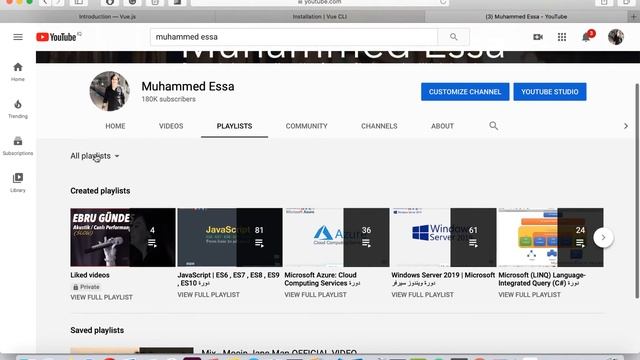This screenshot has width=640, height=360.
Task: Open the JavaScript ES6 playlist title
Action: [x=229, y=279]
